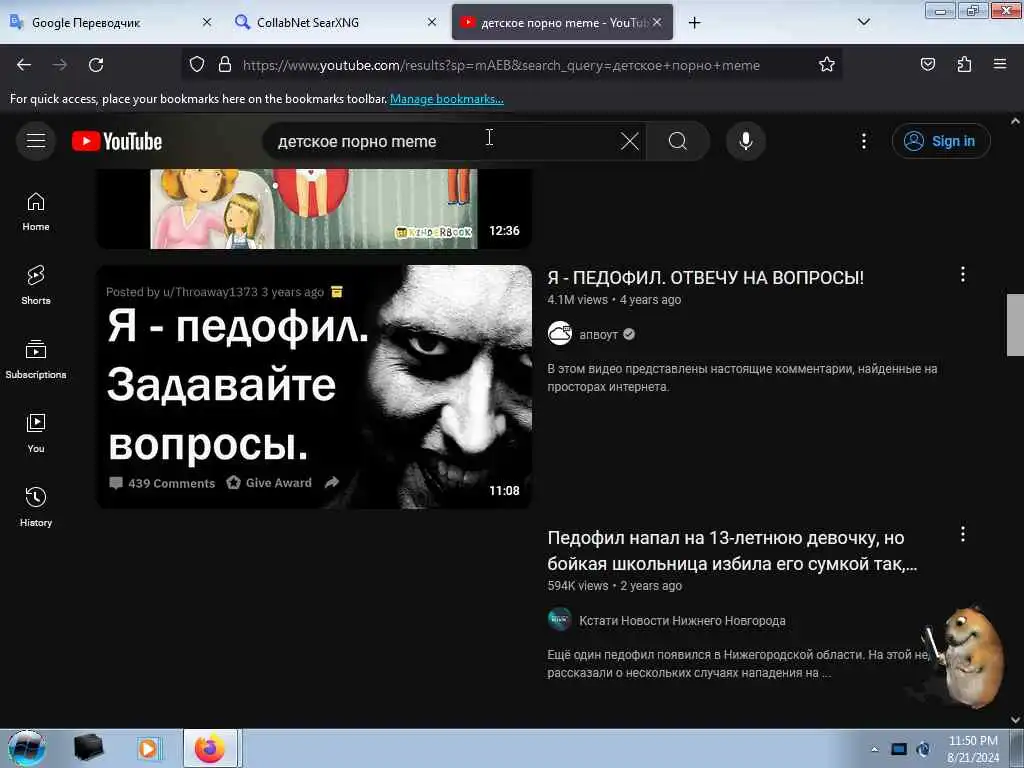The image size is (1024, 768).
Task: Click the YouTube logo
Action: click(x=117, y=141)
